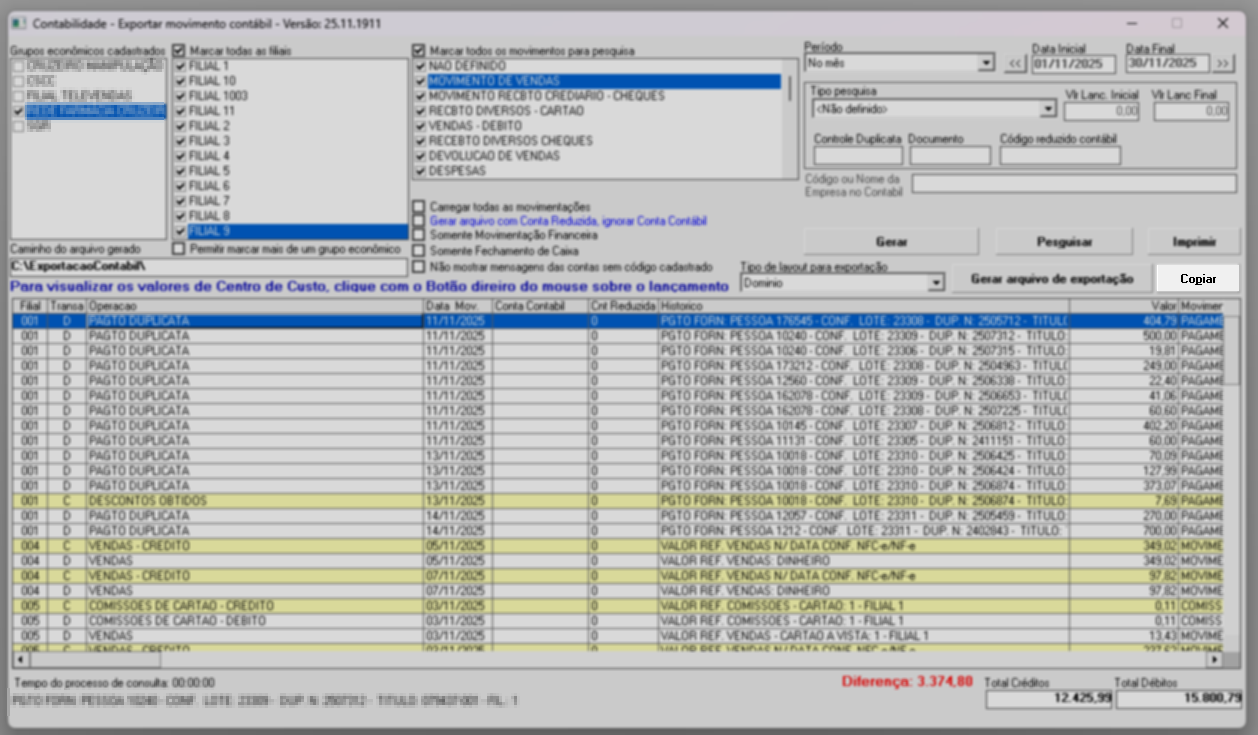Uncheck Marcar todas as filiais

(x=180, y=50)
